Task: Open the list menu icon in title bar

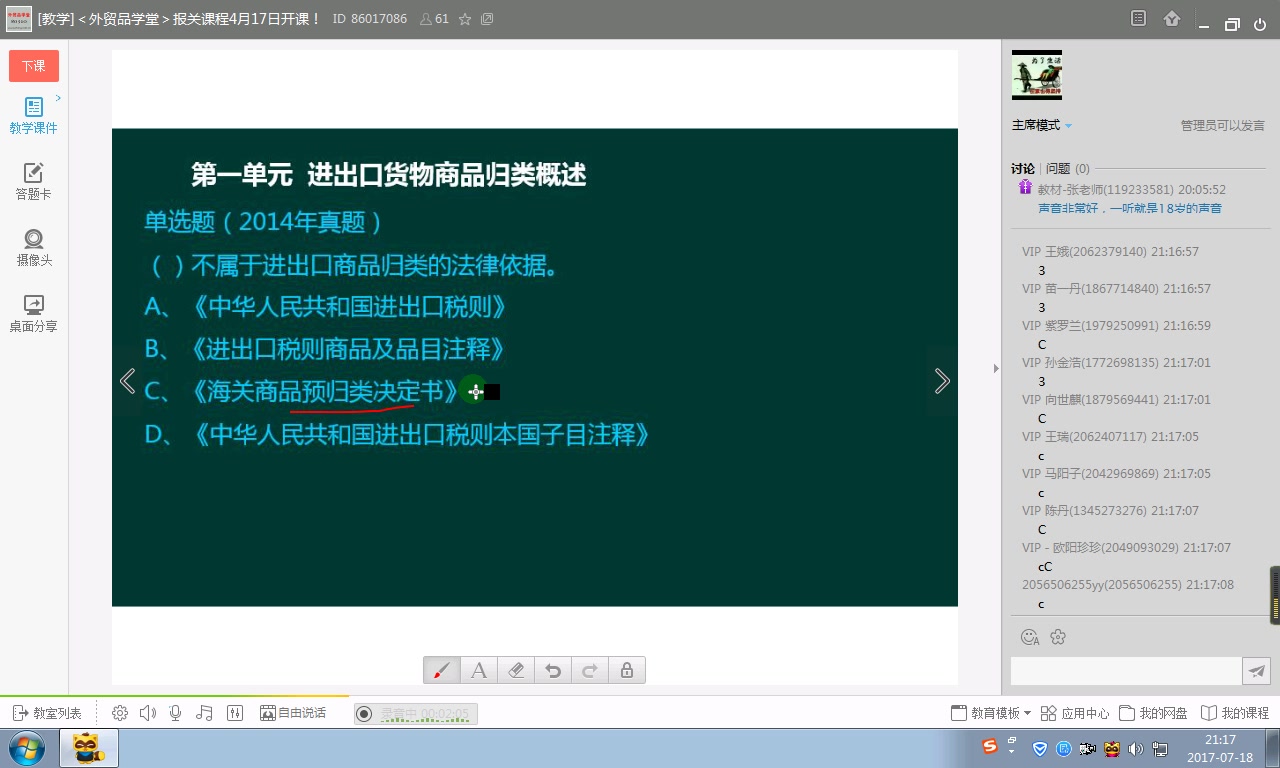Action: pyautogui.click(x=1138, y=18)
